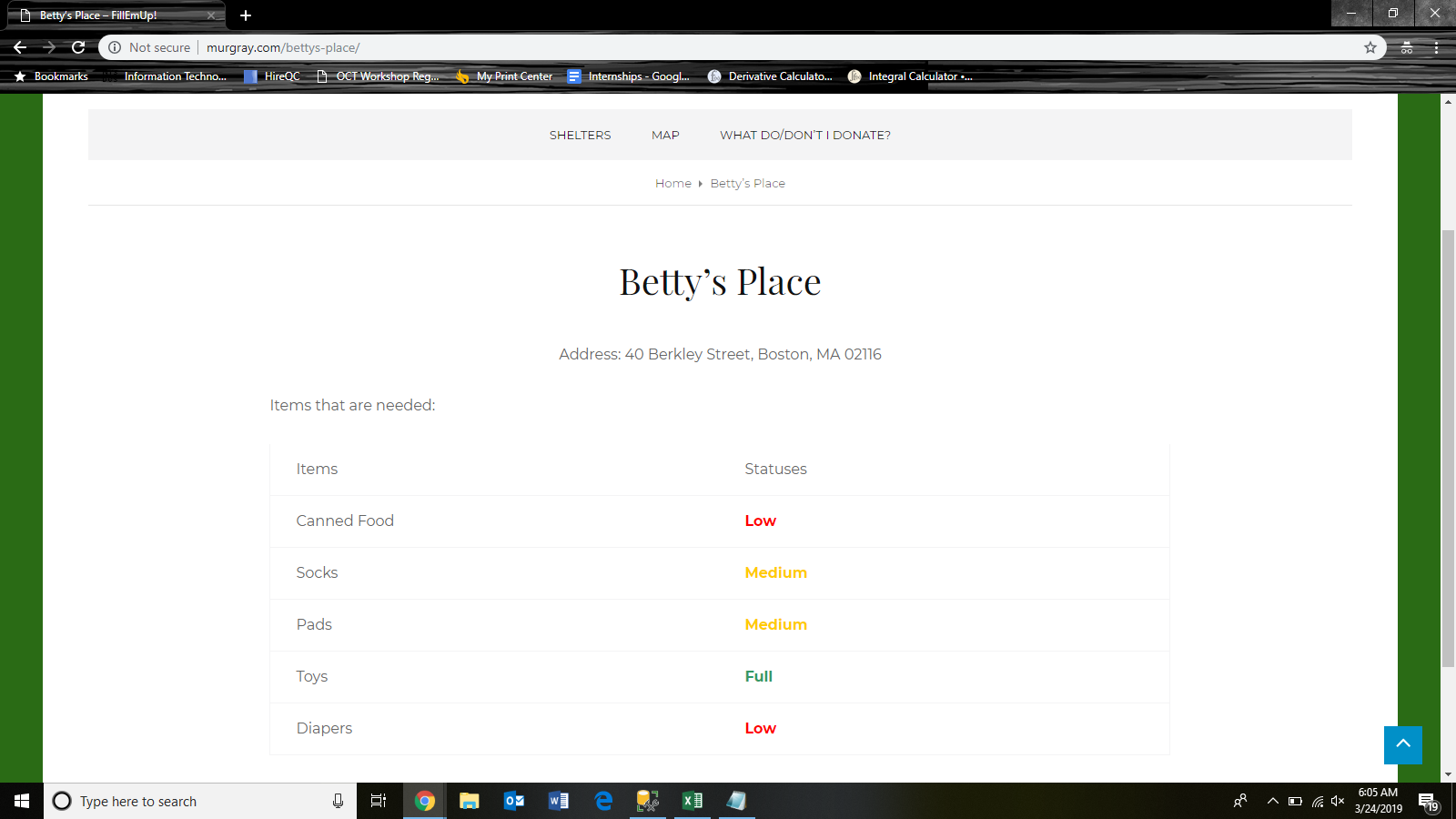Image resolution: width=1456 pixels, height=819 pixels.
Task: Click the Socks item cell
Action: coord(317,572)
